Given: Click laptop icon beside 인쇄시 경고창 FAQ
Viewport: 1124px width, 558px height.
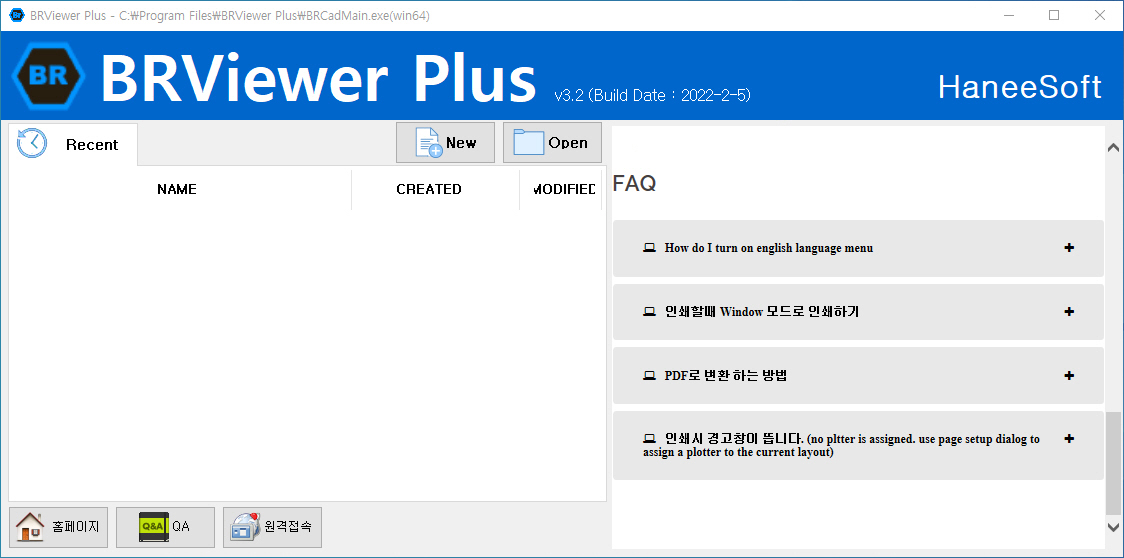Looking at the screenshot, I should 649,439.
